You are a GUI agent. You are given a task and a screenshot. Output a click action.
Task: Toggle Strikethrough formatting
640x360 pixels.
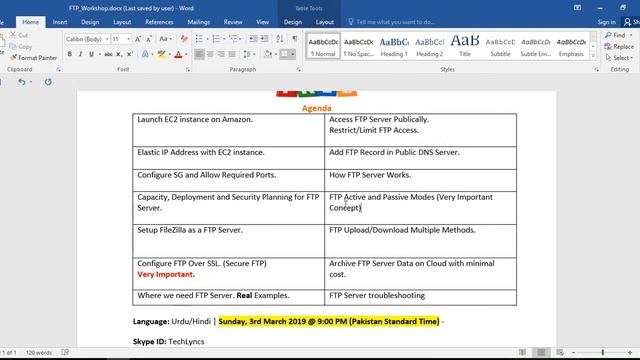click(x=108, y=54)
